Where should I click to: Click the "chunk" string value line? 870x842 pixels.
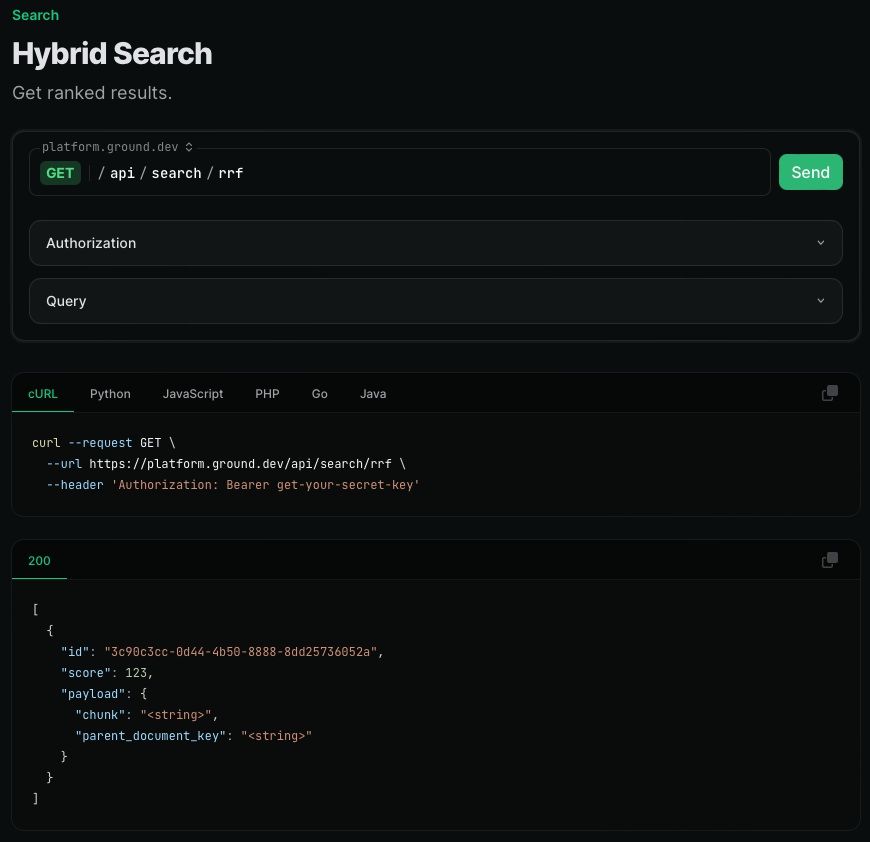coord(147,715)
